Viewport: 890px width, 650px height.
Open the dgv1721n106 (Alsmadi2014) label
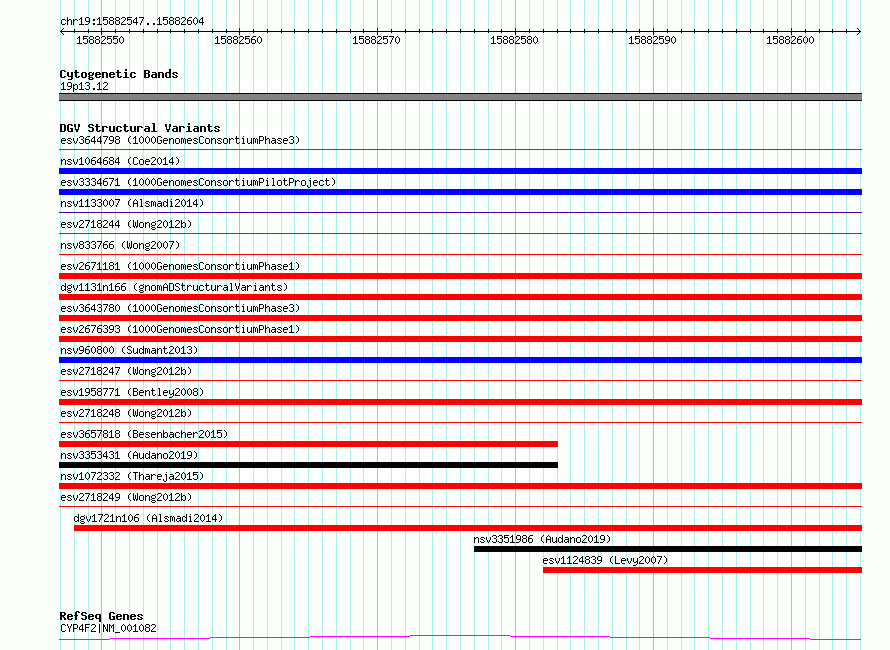point(148,518)
